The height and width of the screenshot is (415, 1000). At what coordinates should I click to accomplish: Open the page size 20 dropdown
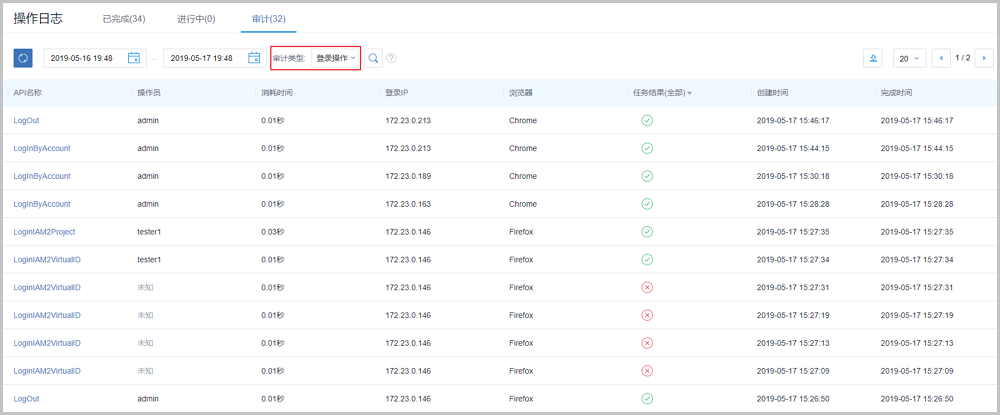(x=909, y=58)
